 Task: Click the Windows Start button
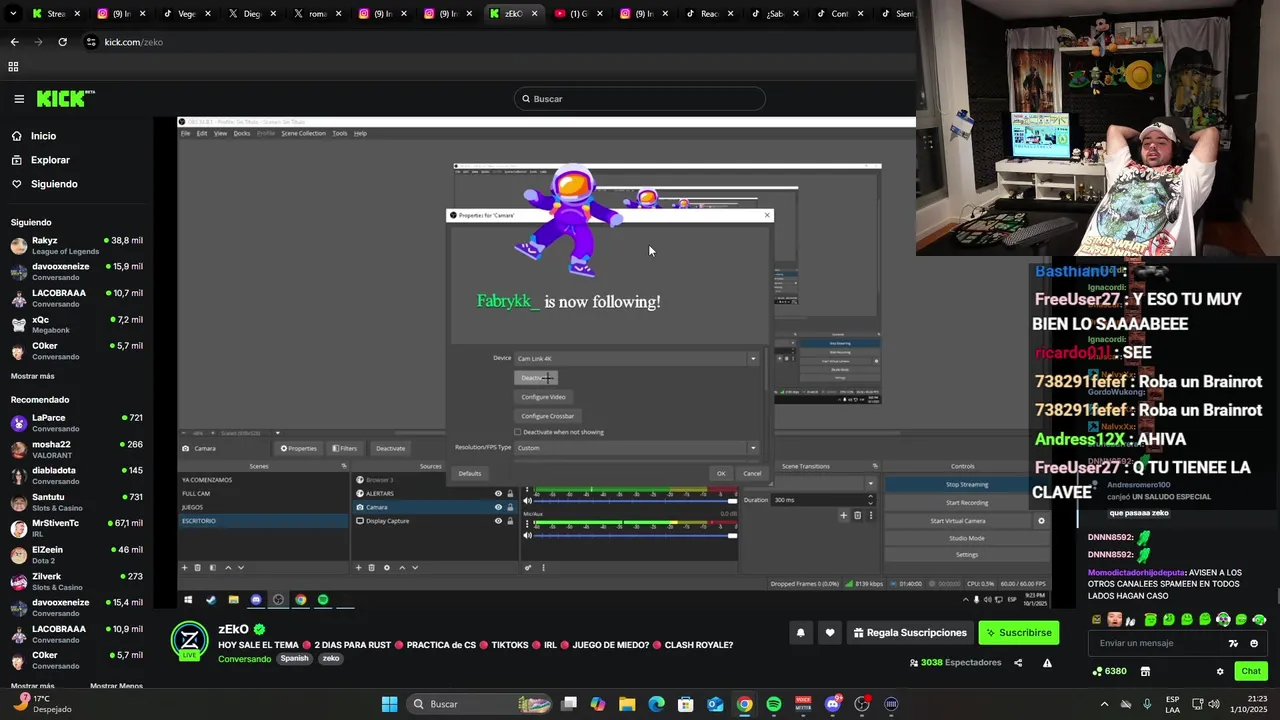(389, 704)
